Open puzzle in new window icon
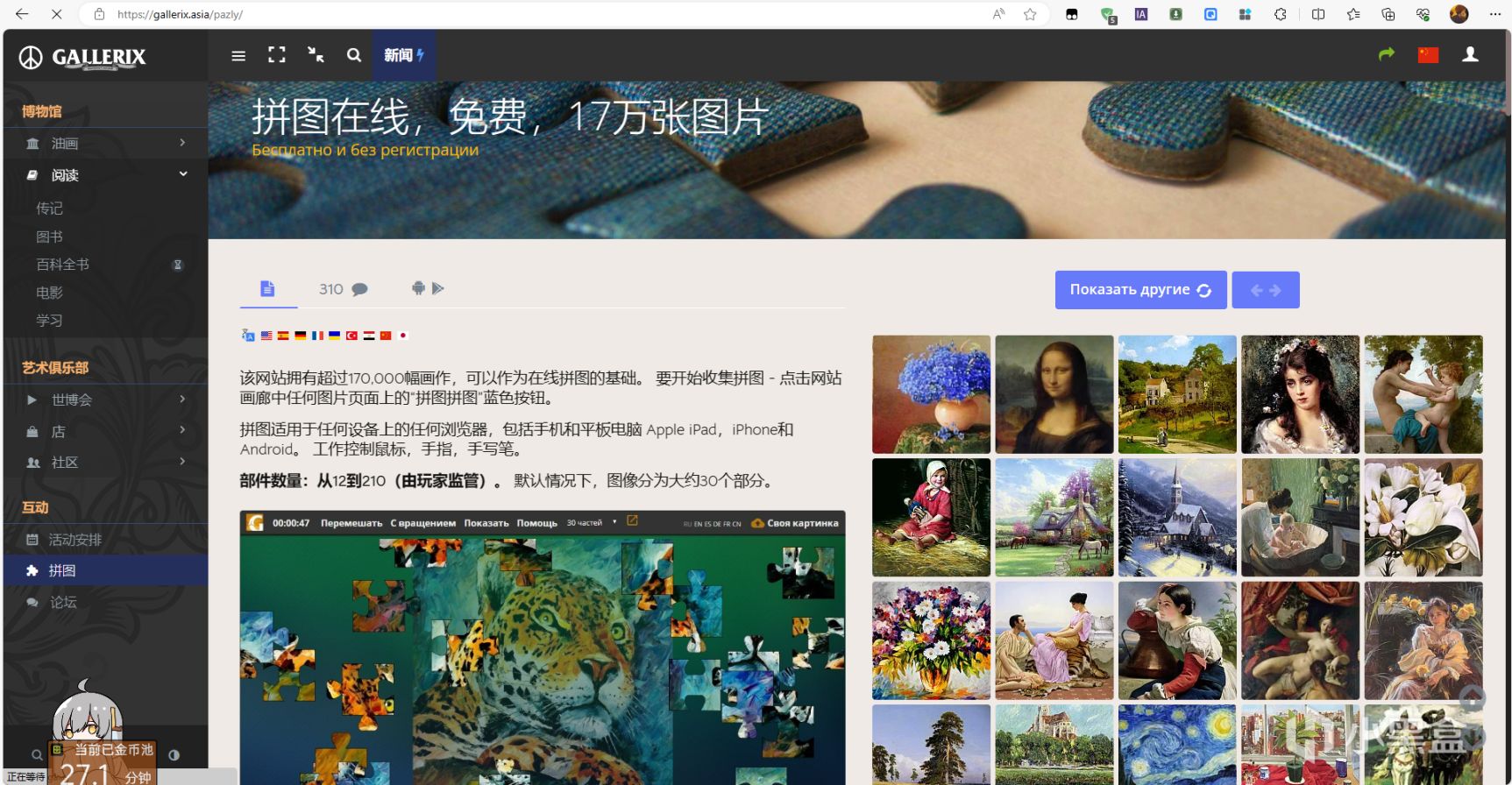Image resolution: width=1512 pixels, height=785 pixels. tap(632, 521)
